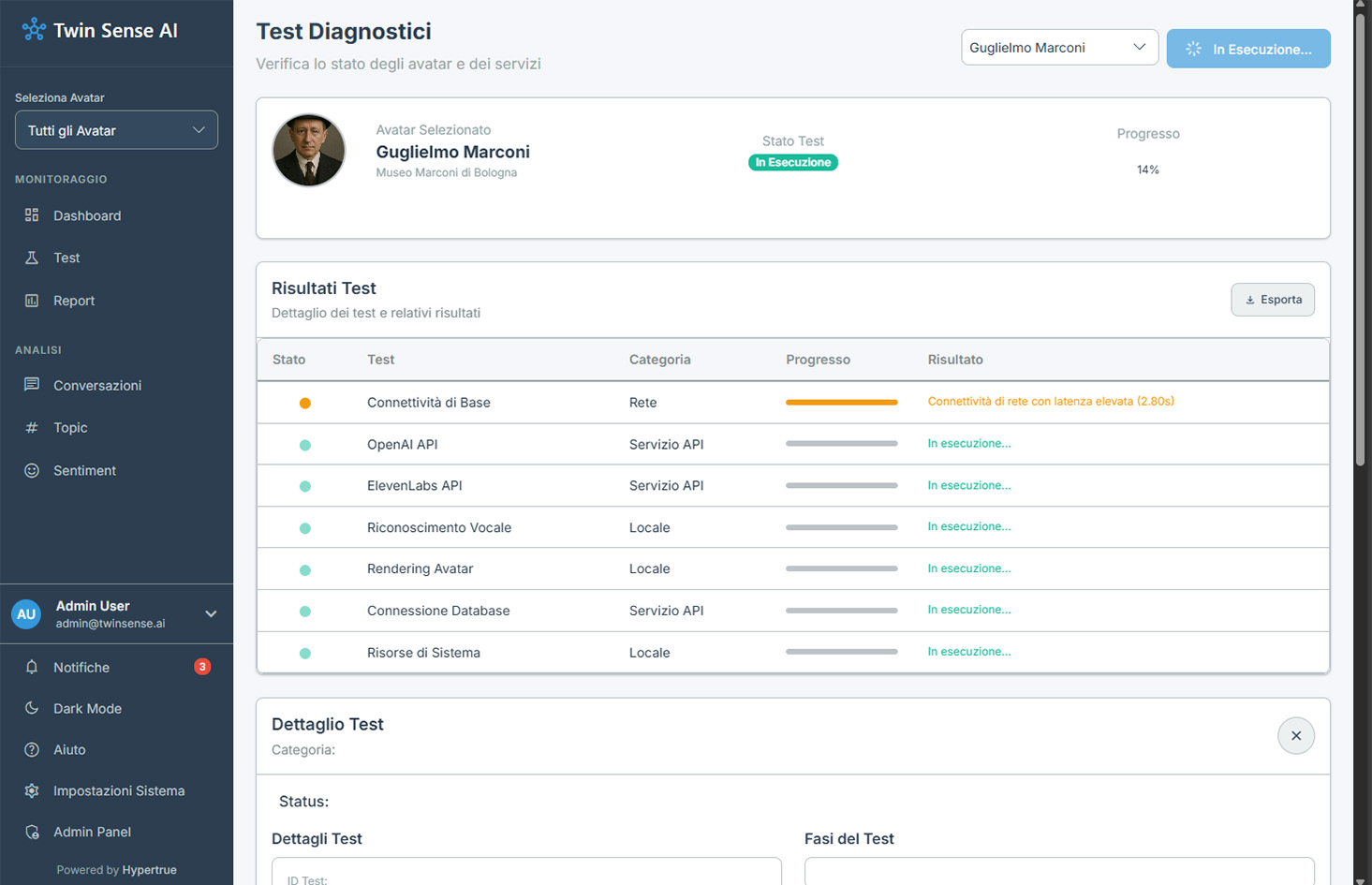Open the Admin Panel menu item
This screenshot has height=885, width=1372.
pos(92,832)
